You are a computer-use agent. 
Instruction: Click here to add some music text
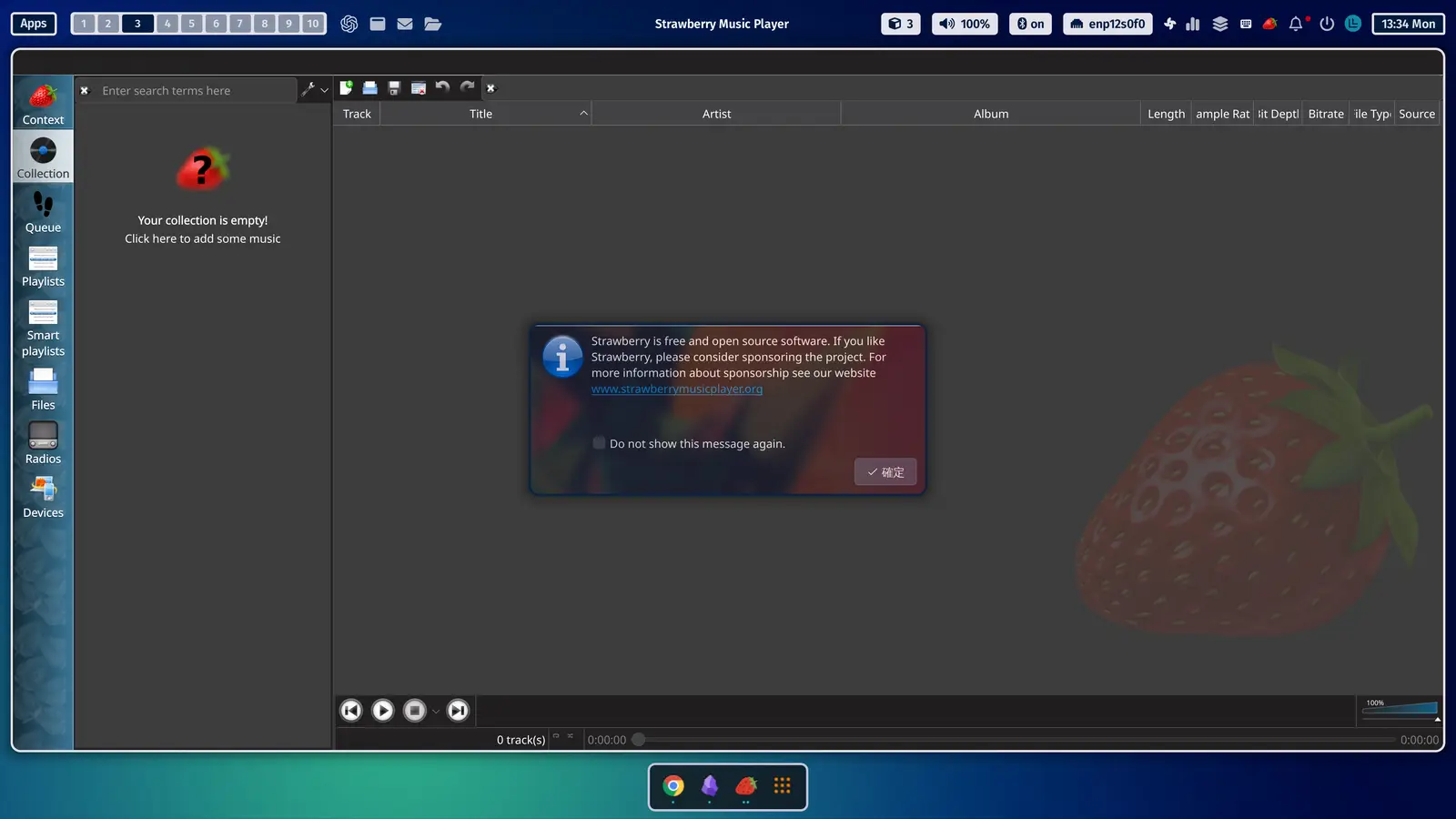click(203, 238)
